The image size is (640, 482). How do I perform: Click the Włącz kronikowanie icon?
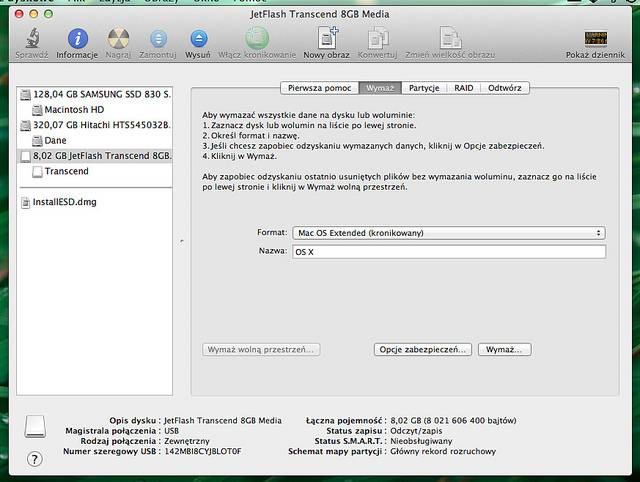257,38
